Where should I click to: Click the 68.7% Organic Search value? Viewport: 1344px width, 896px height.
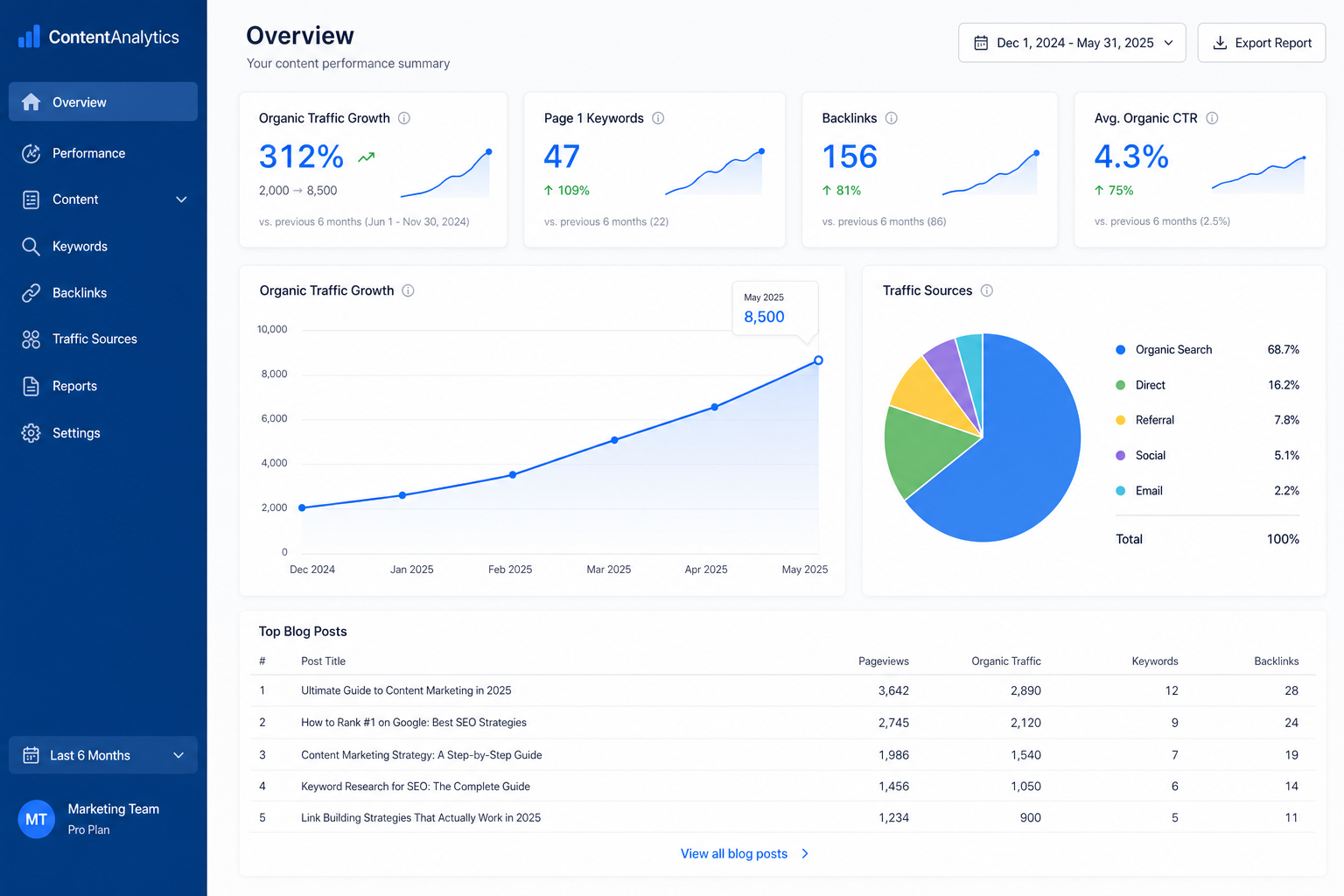[x=1284, y=350]
